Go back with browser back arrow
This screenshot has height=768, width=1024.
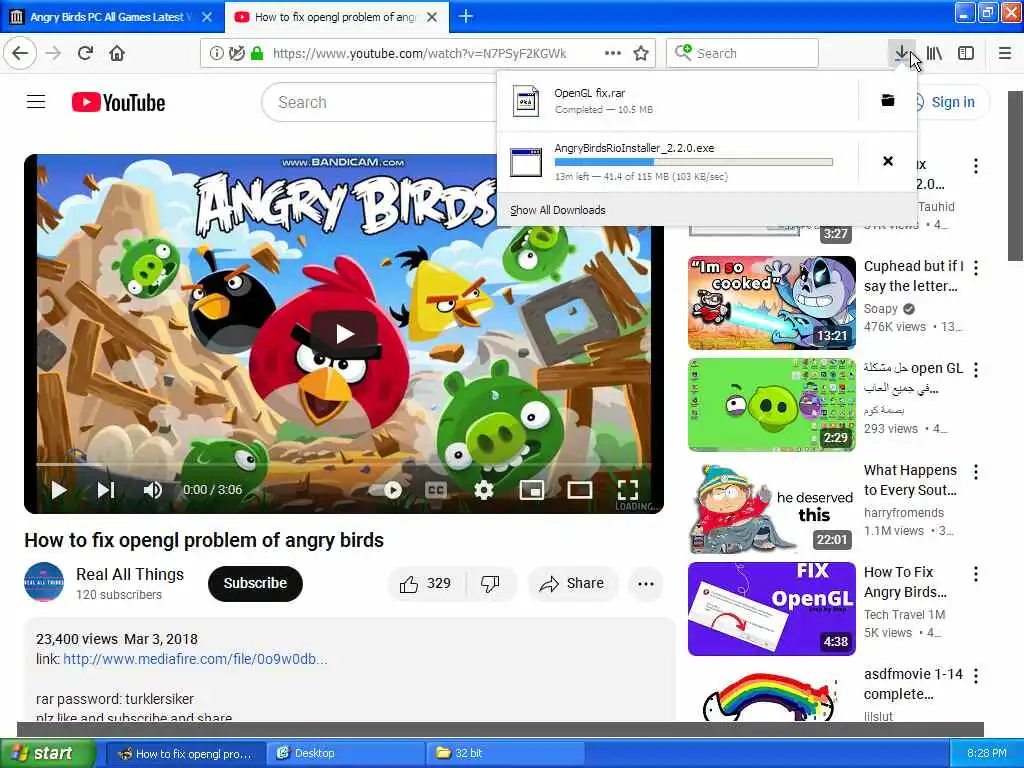pos(20,53)
